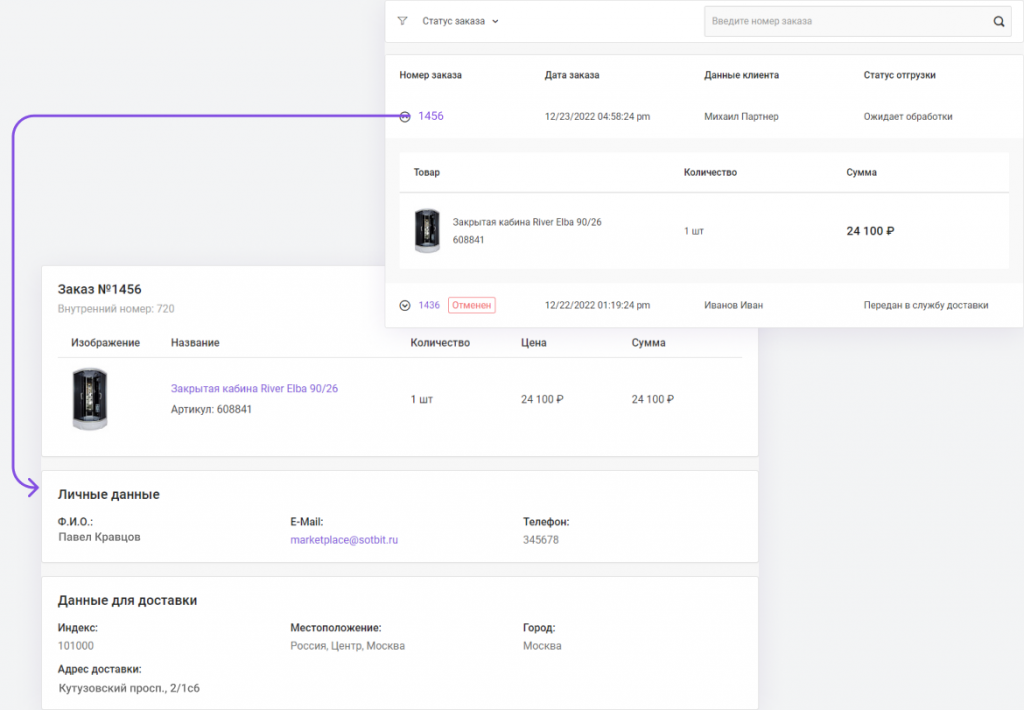This screenshot has width=1024, height=710.
Task: Click the bold 24 100 ₽ sum
Action: [x=871, y=231]
